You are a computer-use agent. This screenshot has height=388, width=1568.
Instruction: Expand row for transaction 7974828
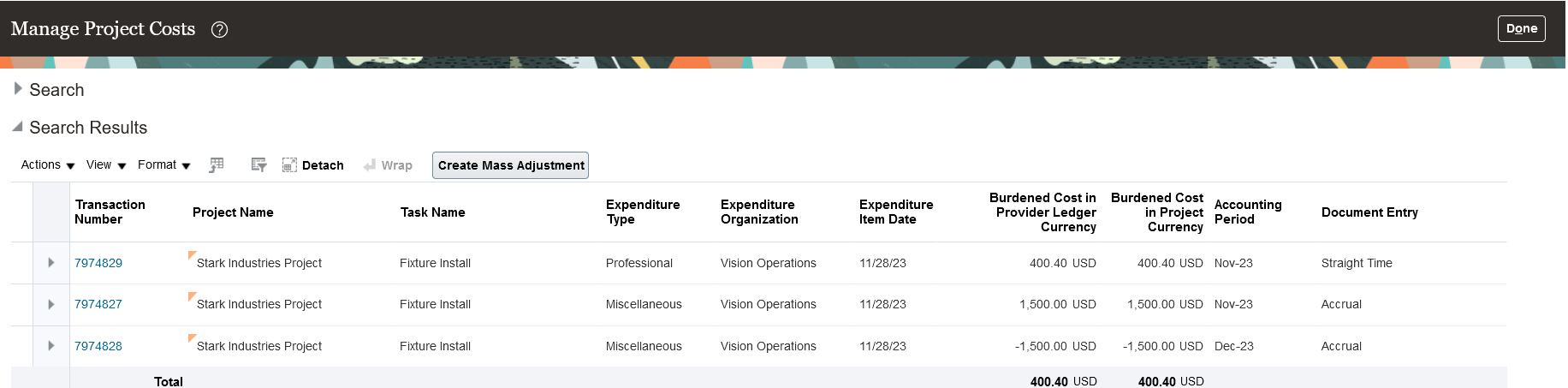tap(51, 346)
